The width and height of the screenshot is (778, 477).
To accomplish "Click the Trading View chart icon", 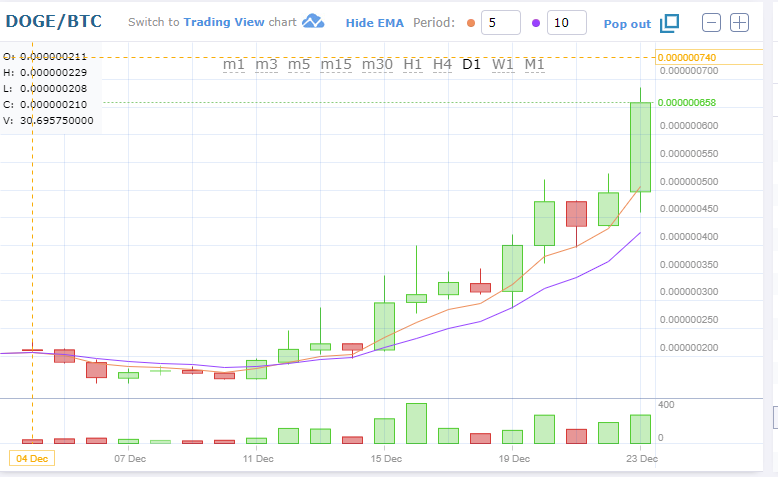I will pos(313,21).
